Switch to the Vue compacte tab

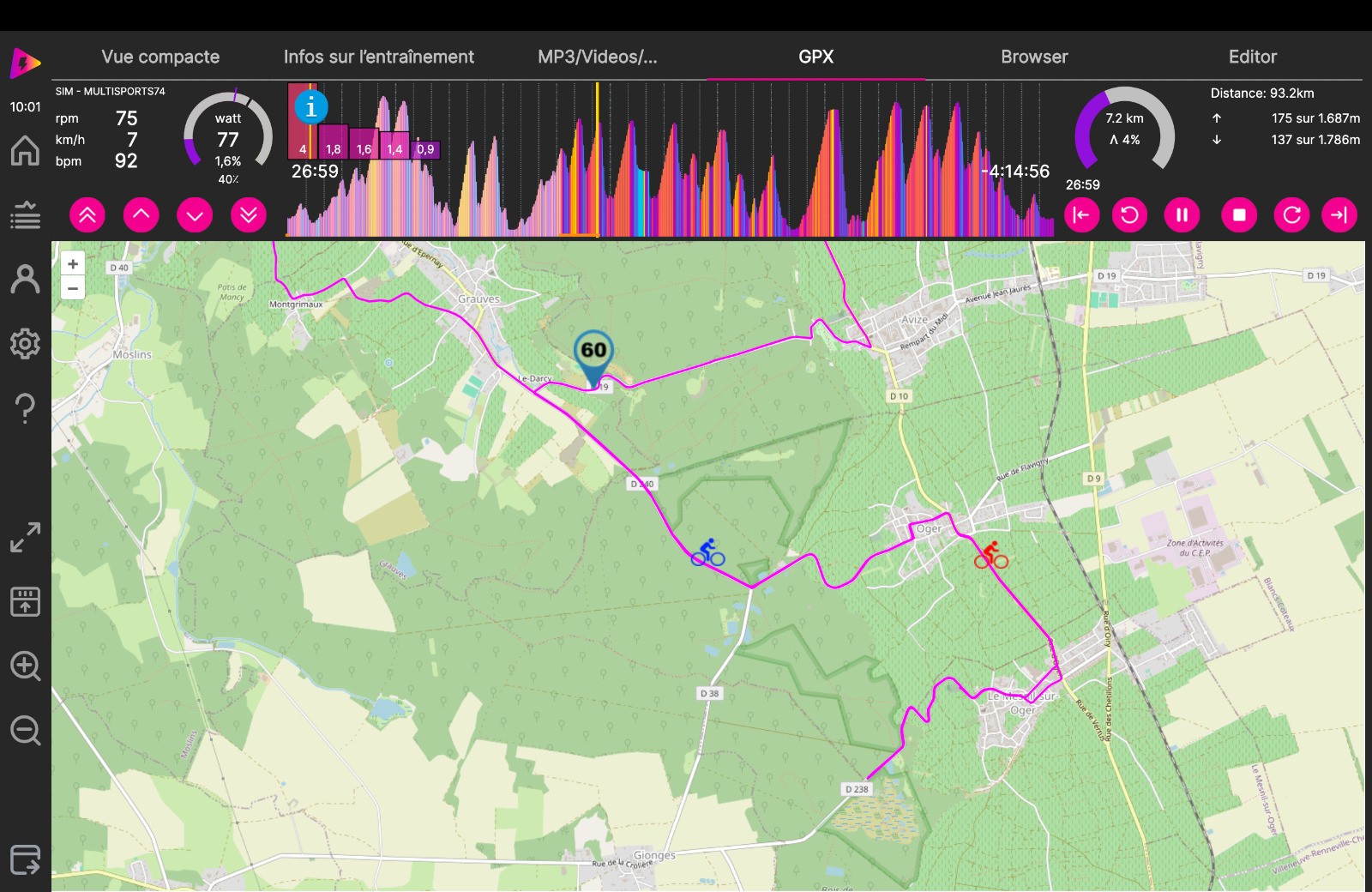click(x=160, y=57)
